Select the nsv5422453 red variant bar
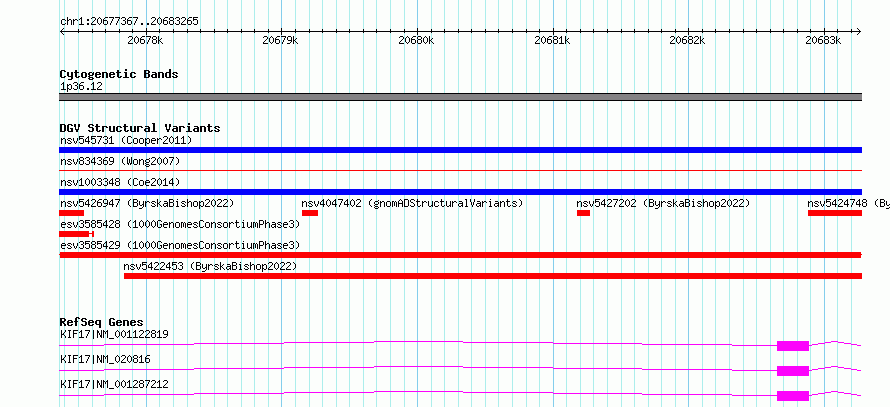Screen dimensions: 890x407 click(493, 276)
